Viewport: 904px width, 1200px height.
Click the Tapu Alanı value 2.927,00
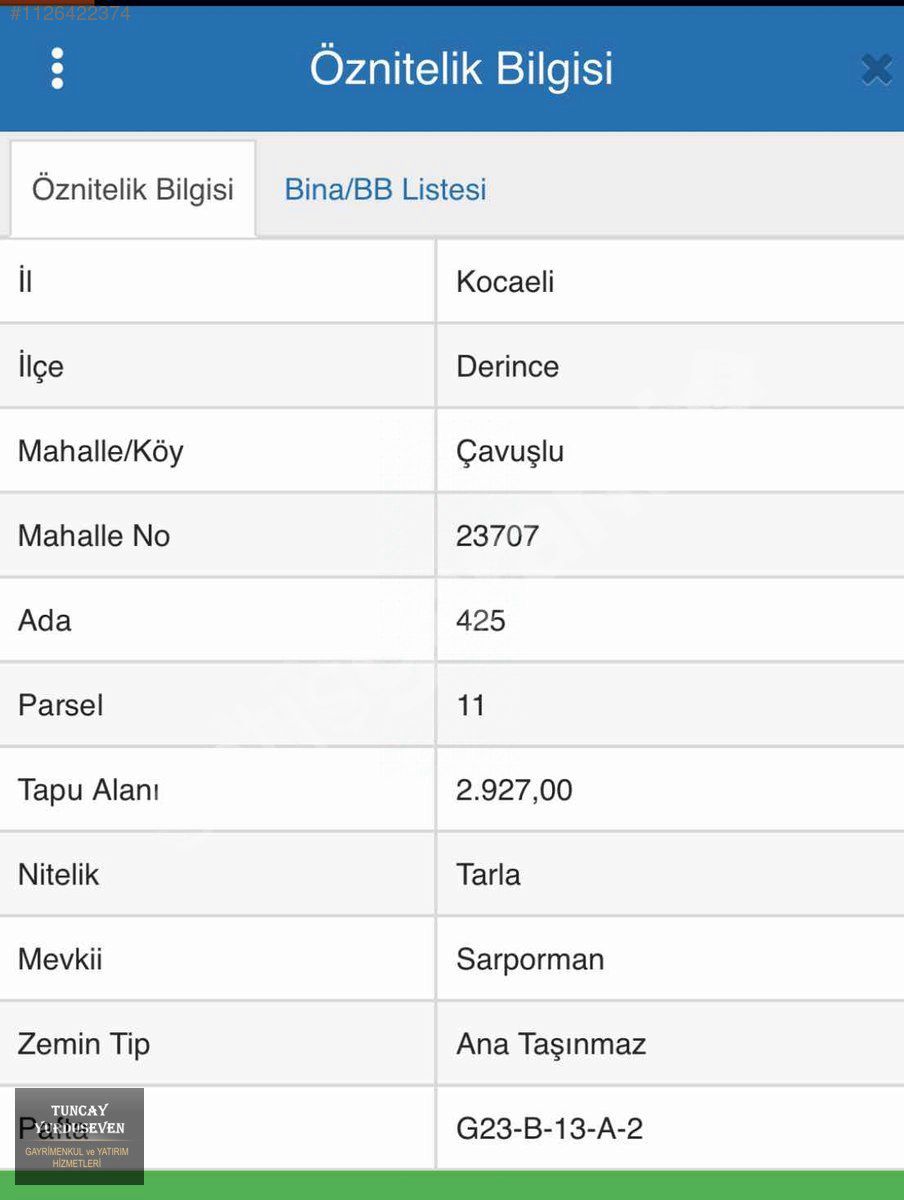point(514,790)
